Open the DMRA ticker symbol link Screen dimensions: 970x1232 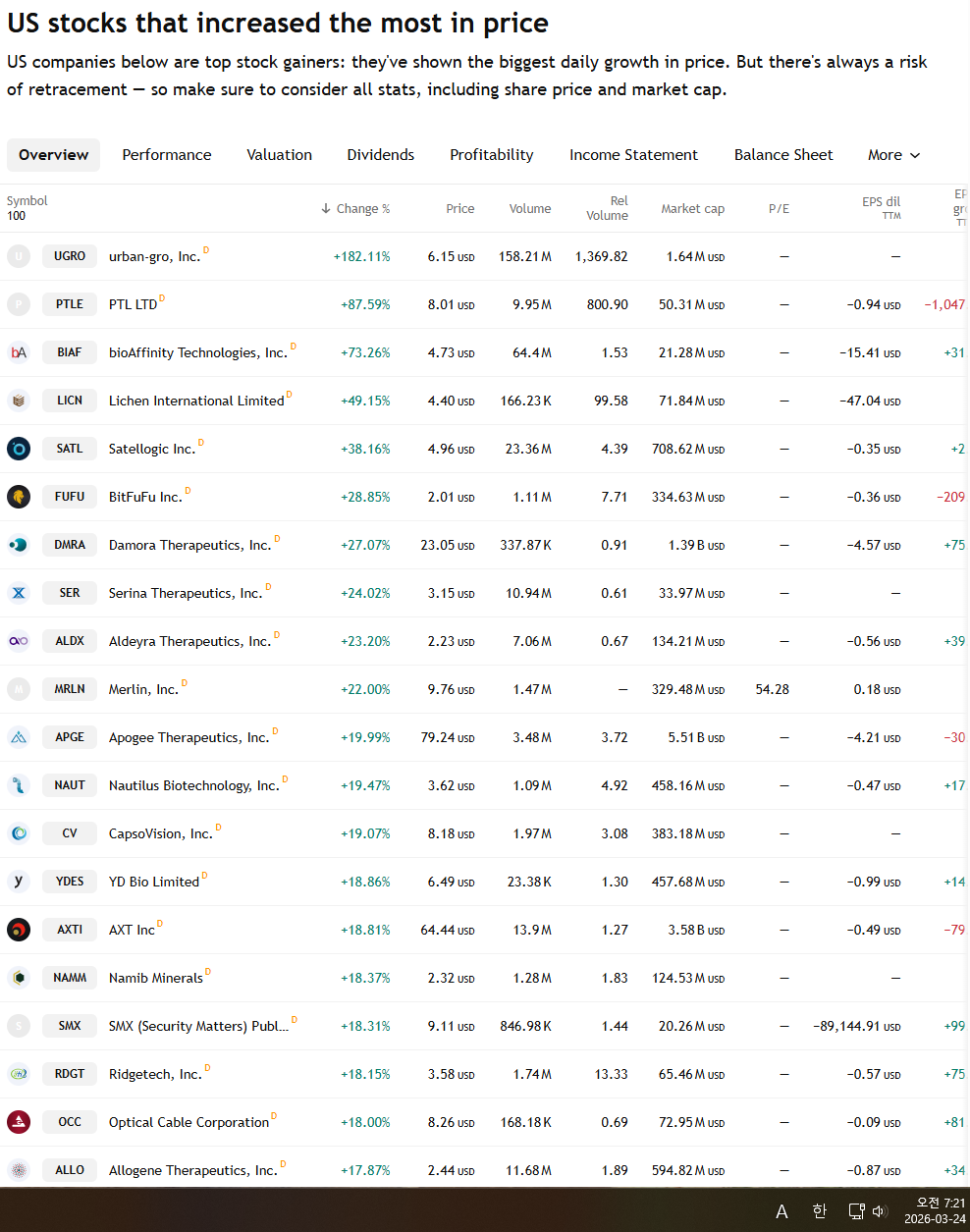tap(70, 545)
